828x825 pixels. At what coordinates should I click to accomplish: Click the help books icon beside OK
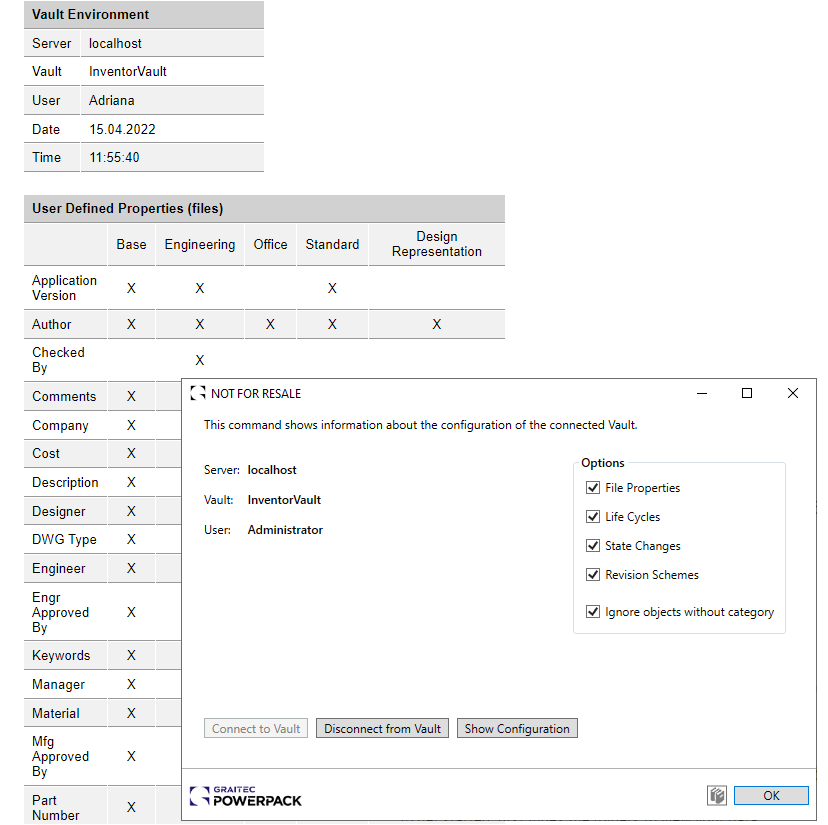(716, 796)
